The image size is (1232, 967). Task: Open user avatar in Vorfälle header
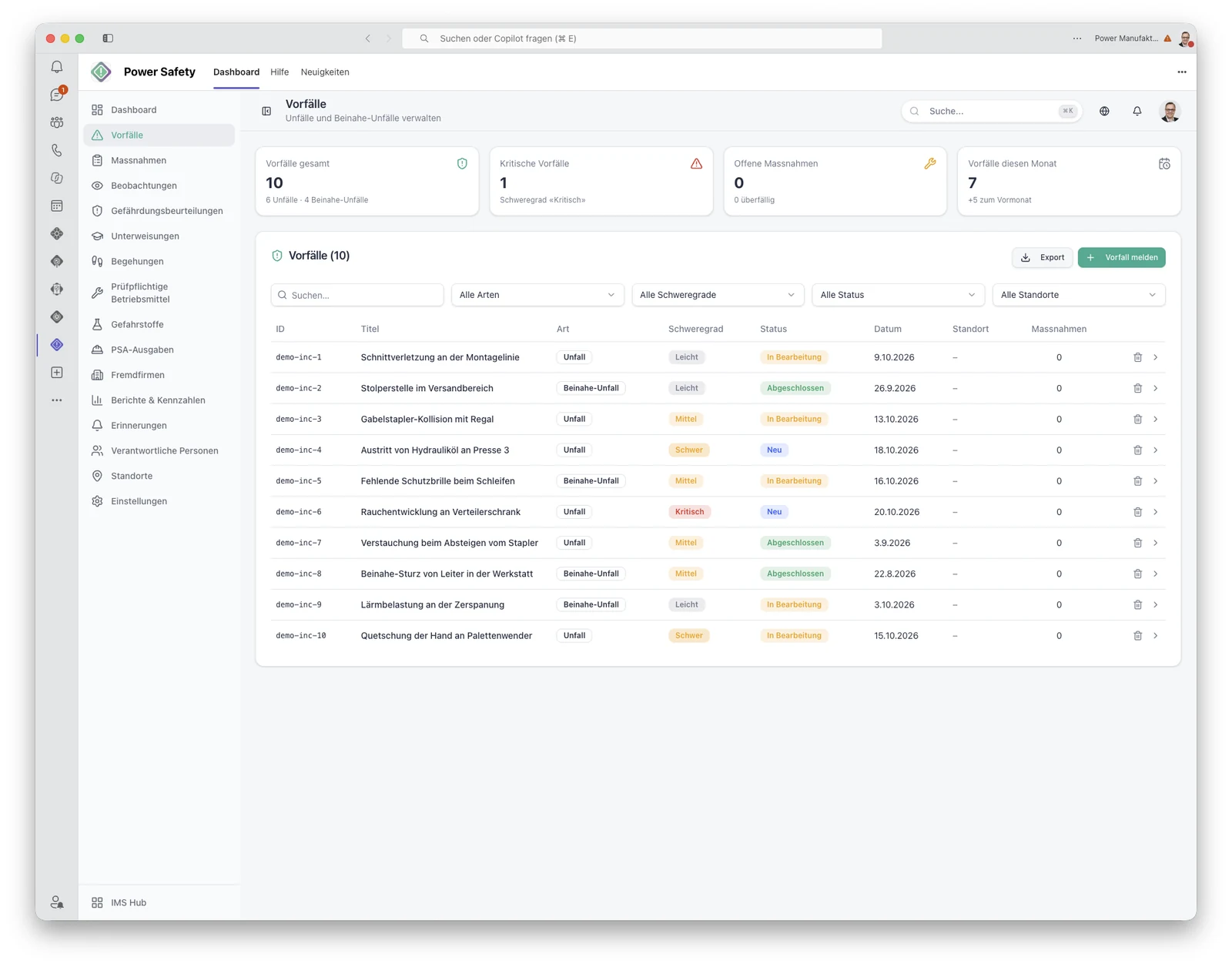1170,111
